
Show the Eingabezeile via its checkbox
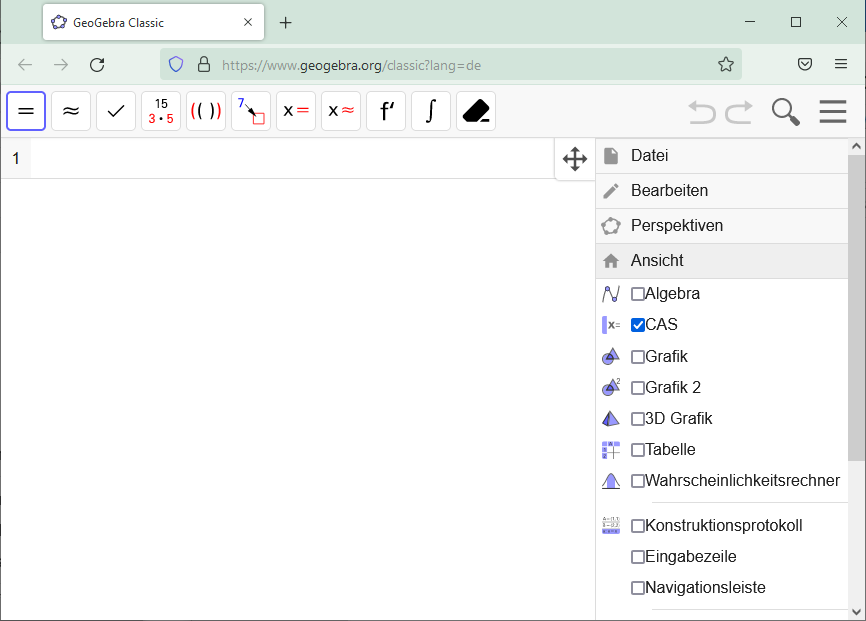click(x=637, y=556)
